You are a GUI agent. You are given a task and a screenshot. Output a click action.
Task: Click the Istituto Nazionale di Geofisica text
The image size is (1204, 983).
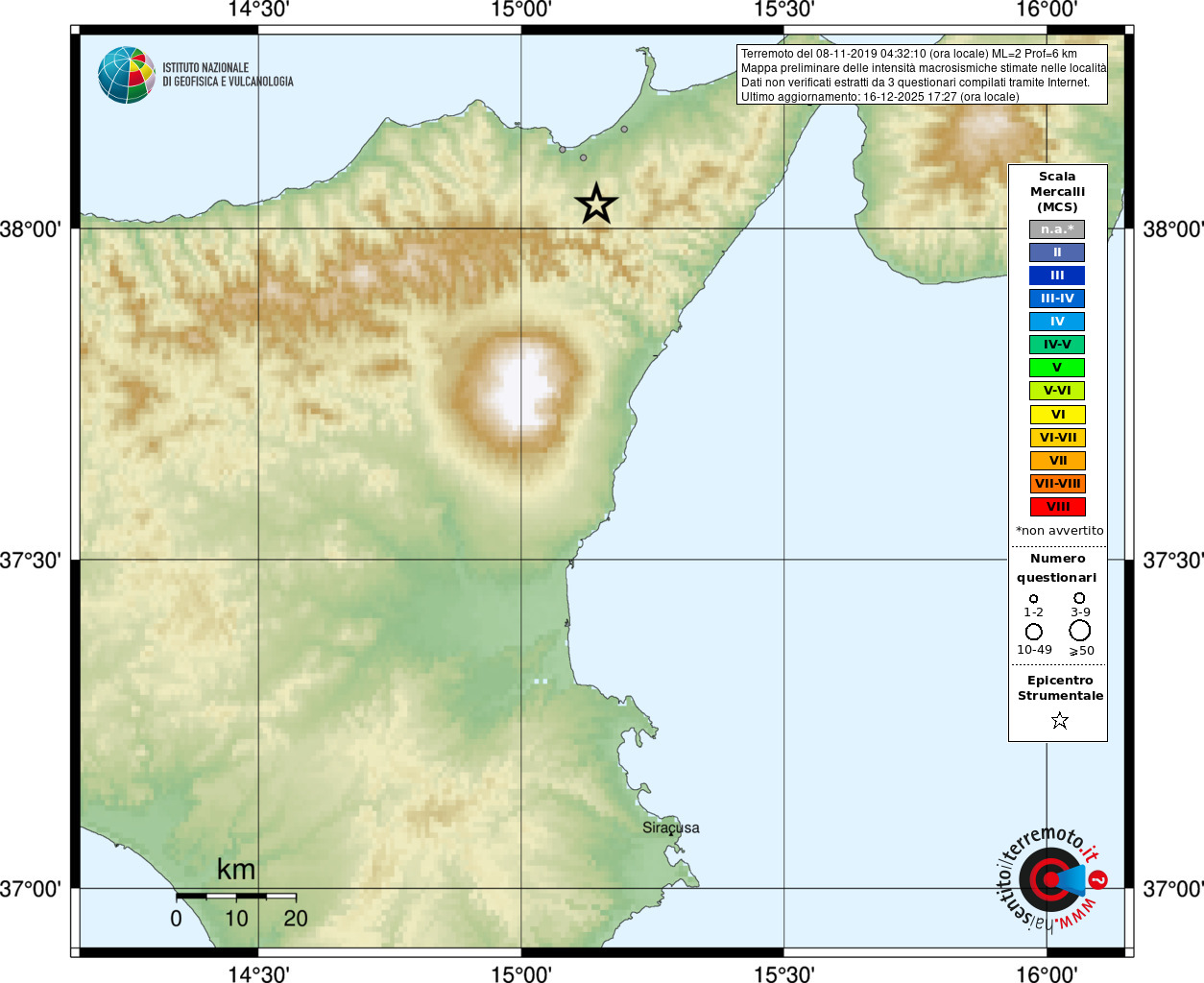pyautogui.click(x=228, y=75)
